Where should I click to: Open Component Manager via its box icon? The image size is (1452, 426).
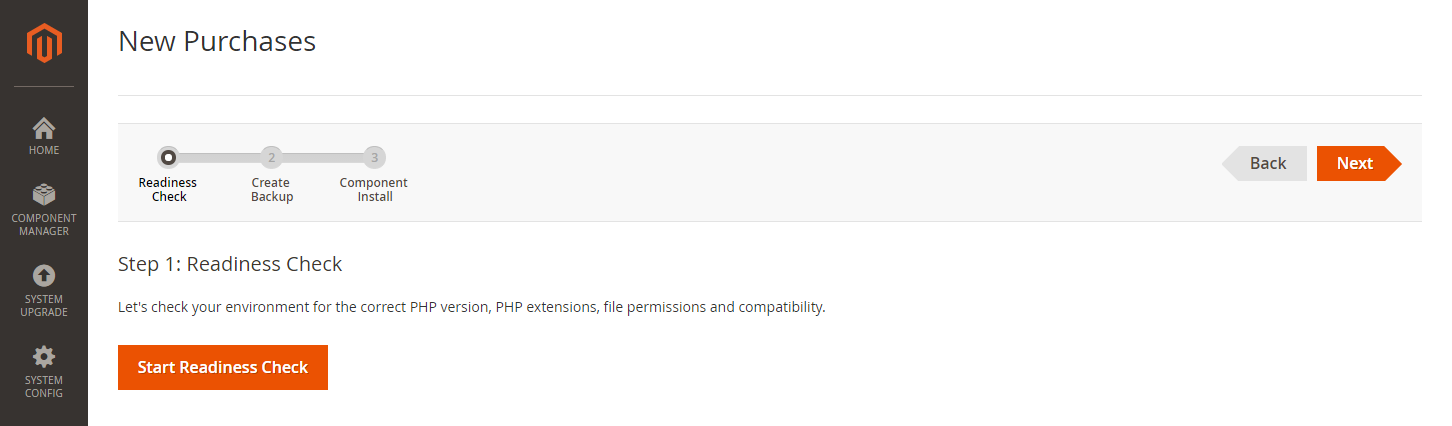[44, 195]
